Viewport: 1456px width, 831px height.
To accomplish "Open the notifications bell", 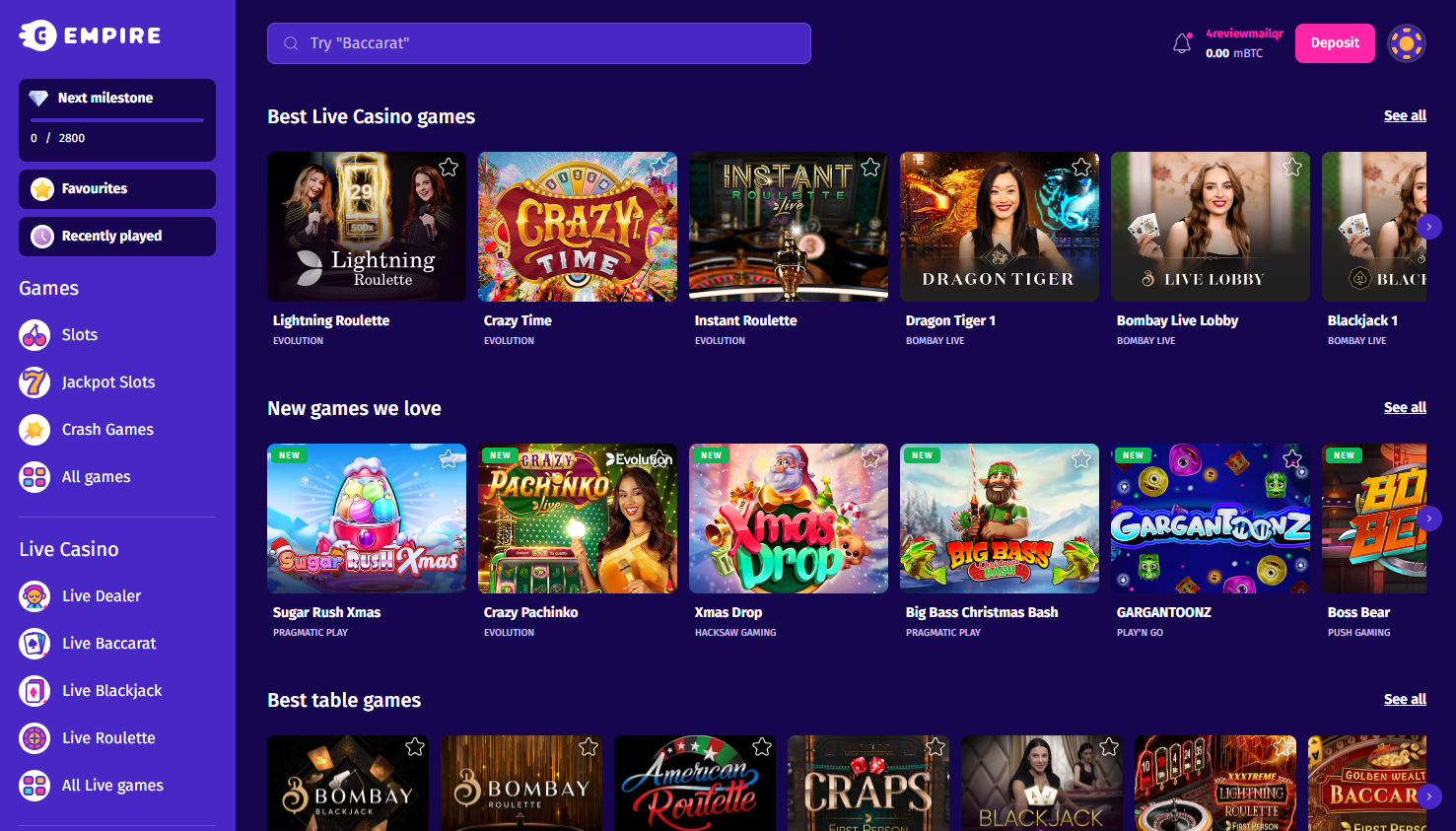I will 1182,43.
